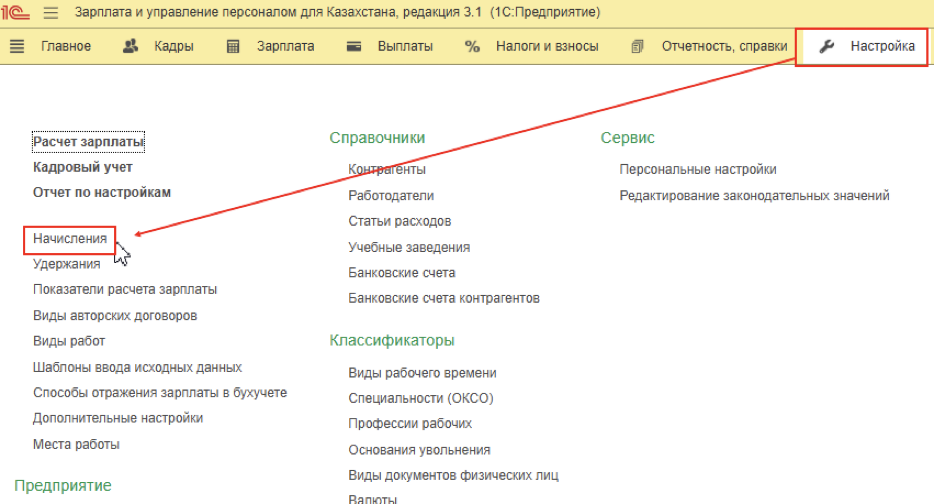Open Учебные заведения directory
Viewport: 934px width, 504px height.
pos(409,247)
